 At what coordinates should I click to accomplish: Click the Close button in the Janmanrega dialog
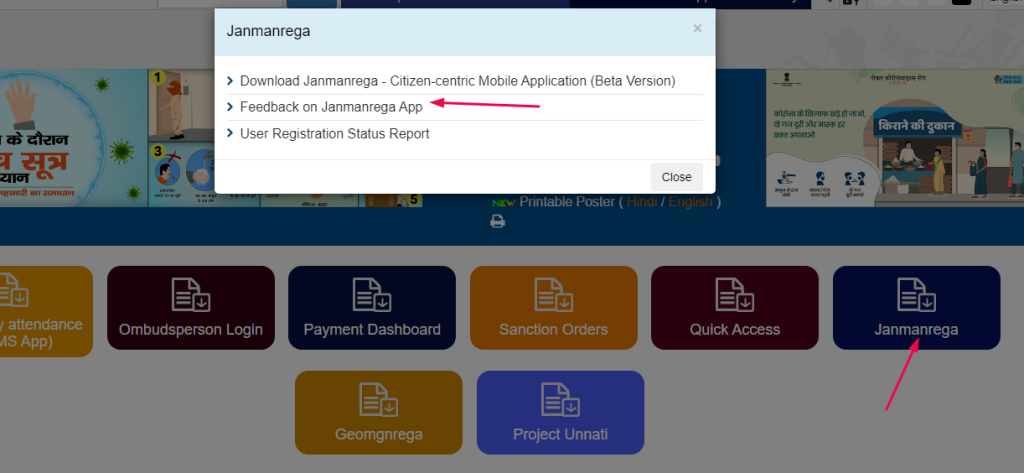(677, 177)
